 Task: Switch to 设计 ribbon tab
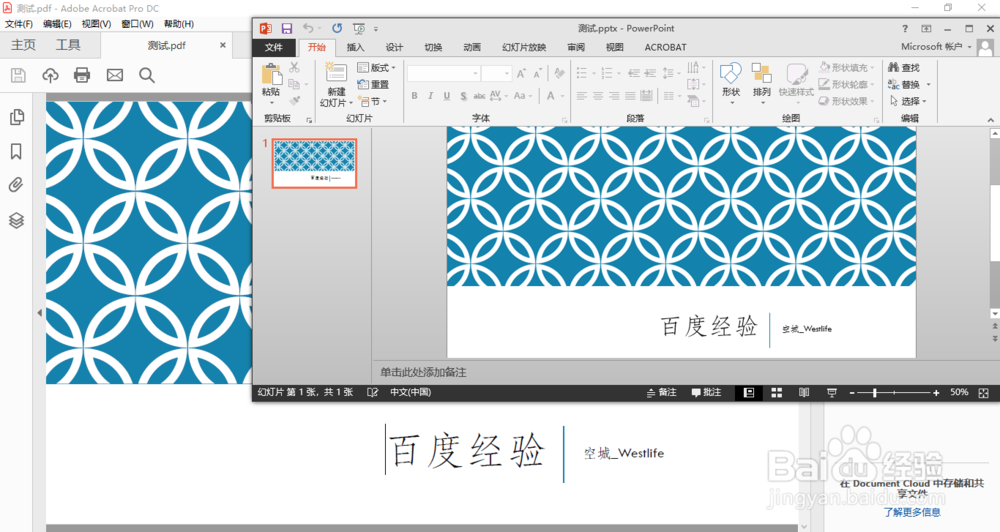coord(394,47)
